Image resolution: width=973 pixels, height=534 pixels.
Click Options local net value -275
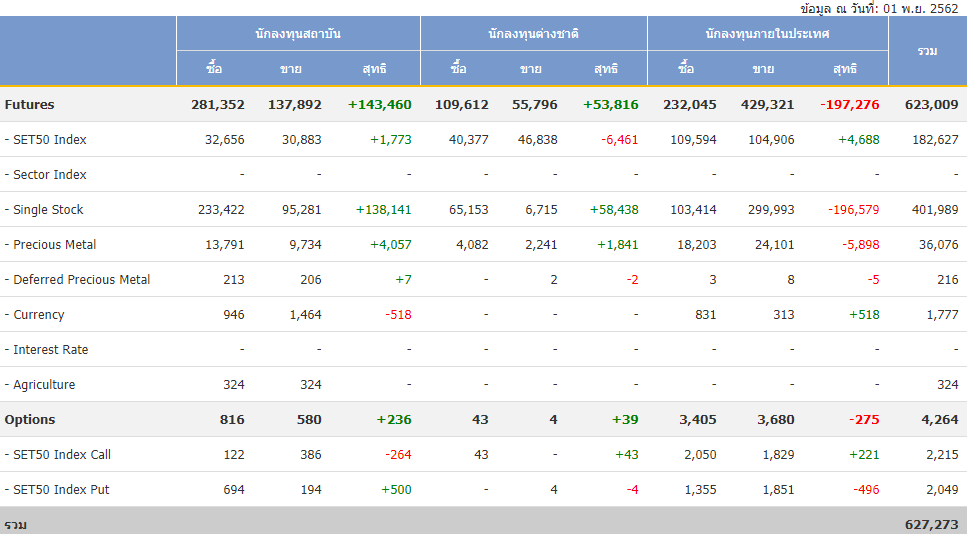point(864,419)
